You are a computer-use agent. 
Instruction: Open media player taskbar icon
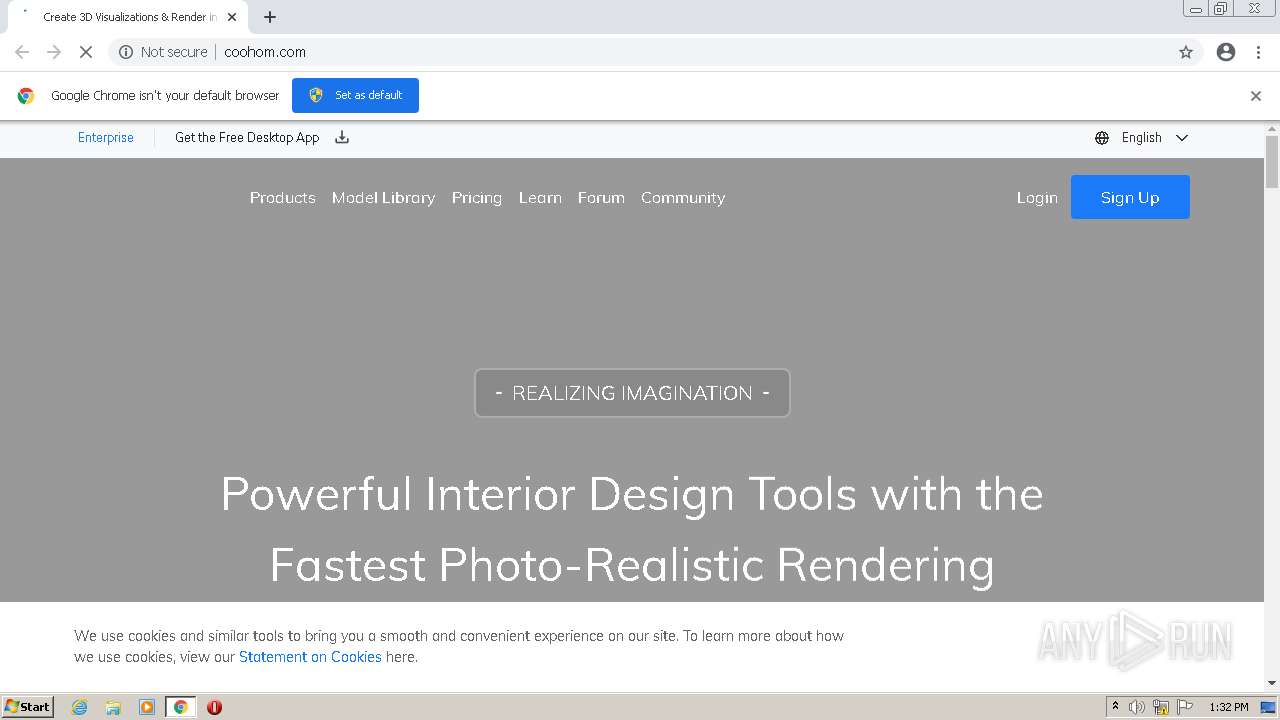[x=147, y=707]
